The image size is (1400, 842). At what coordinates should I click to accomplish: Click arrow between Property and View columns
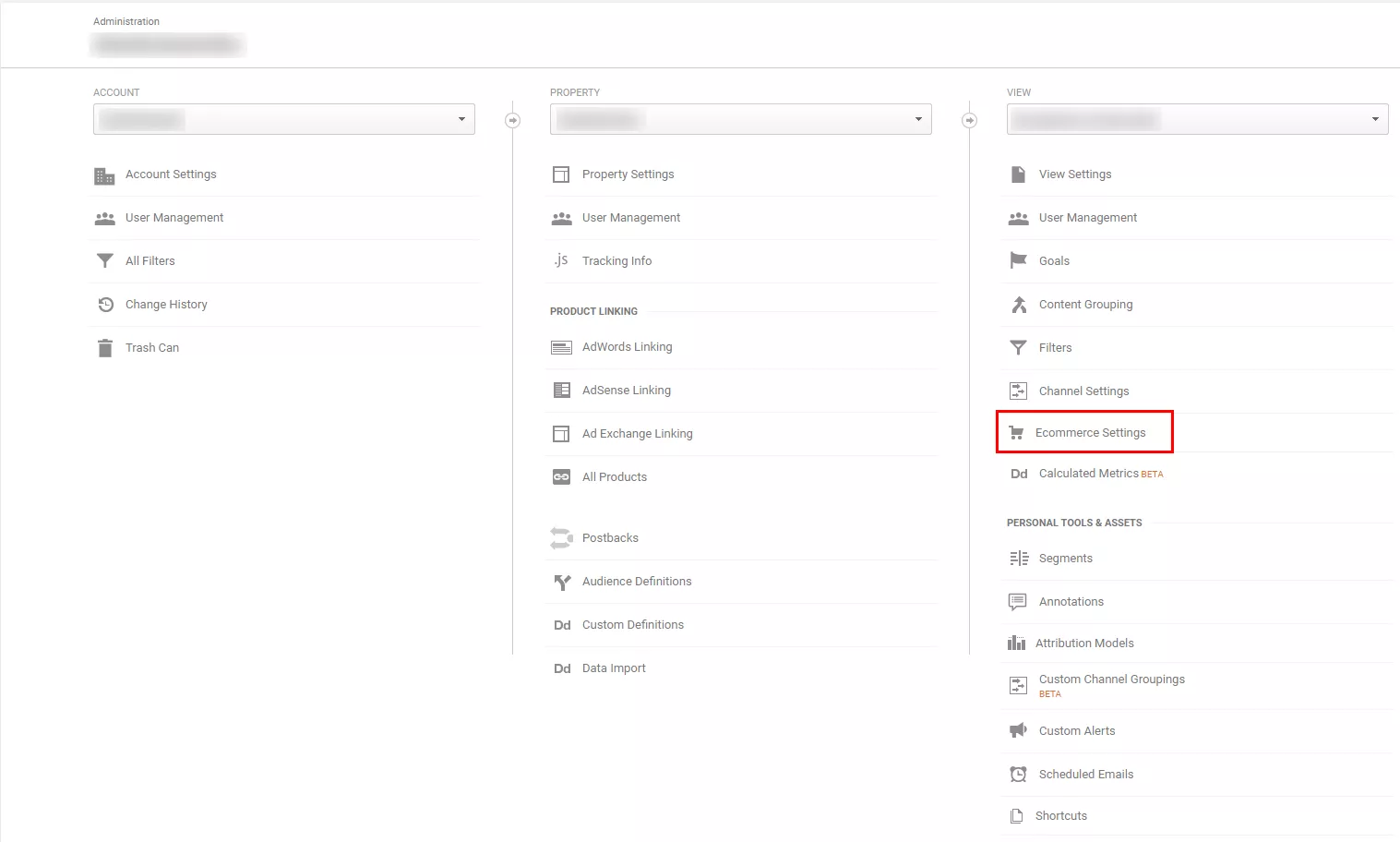[x=969, y=120]
